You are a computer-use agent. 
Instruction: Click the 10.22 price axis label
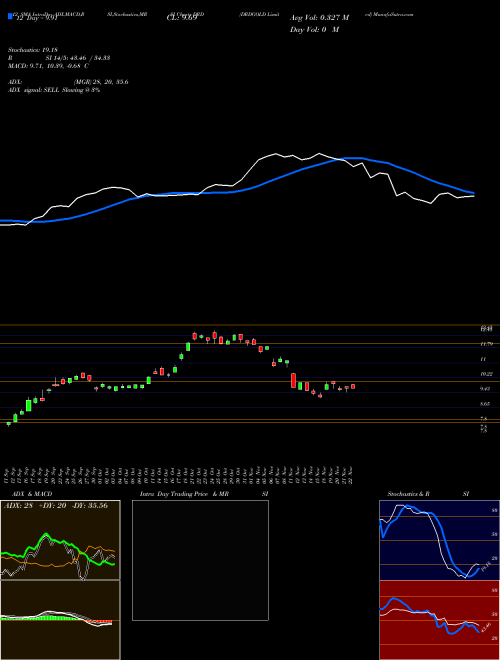[x=486, y=374]
